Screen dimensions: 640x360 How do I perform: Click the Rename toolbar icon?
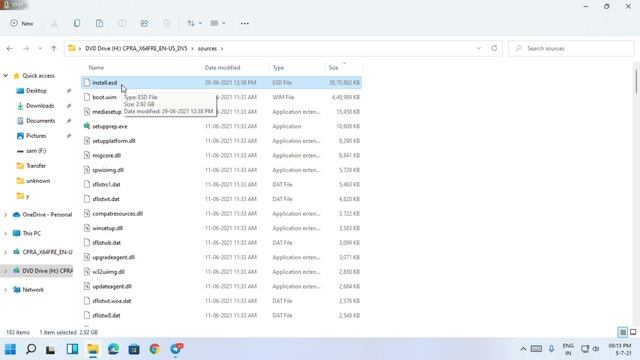[x=122, y=23]
